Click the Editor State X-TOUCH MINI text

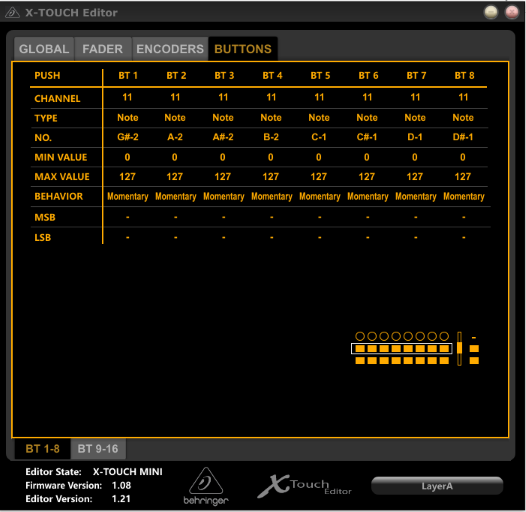tap(94, 472)
